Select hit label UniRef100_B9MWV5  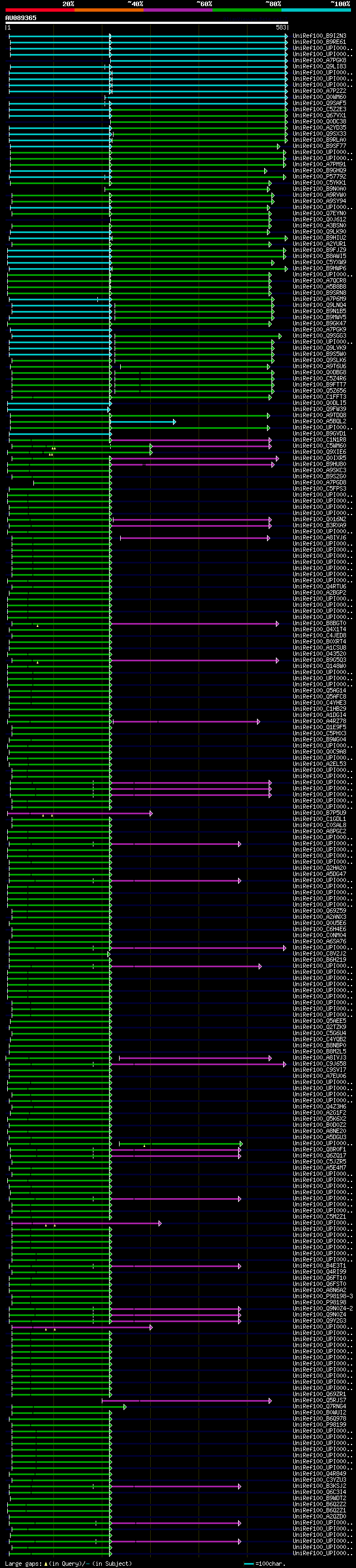click(x=319, y=317)
